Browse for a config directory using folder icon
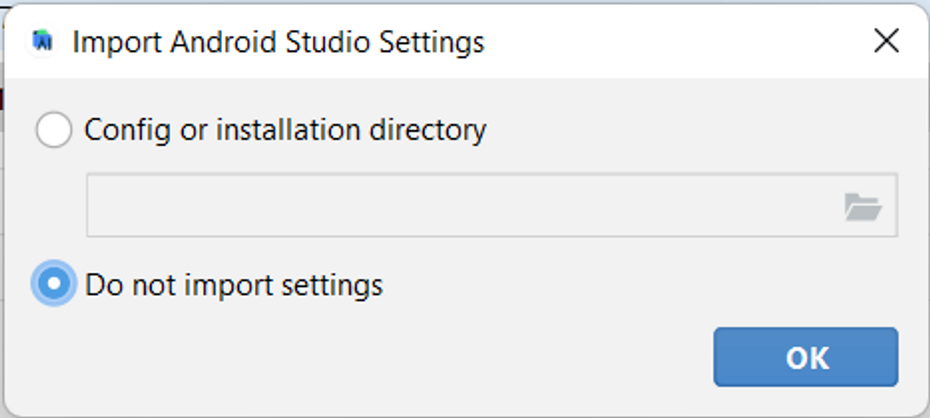 pos(863,206)
